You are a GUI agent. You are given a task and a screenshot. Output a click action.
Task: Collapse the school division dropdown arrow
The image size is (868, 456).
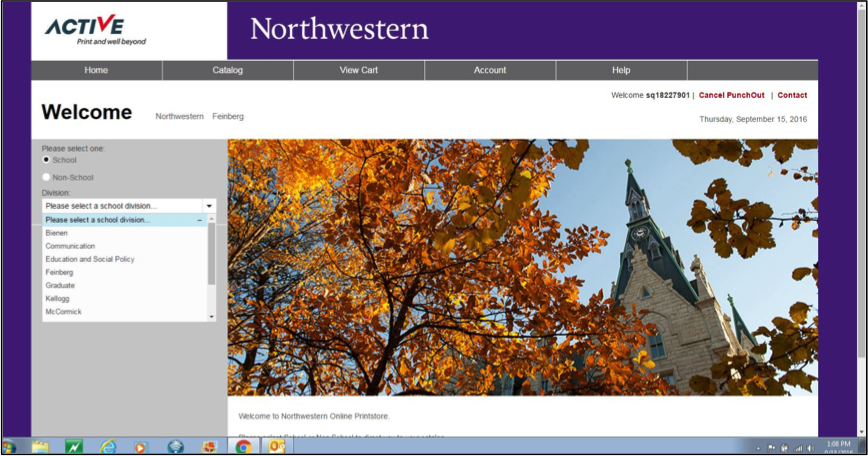pyautogui.click(x=209, y=206)
